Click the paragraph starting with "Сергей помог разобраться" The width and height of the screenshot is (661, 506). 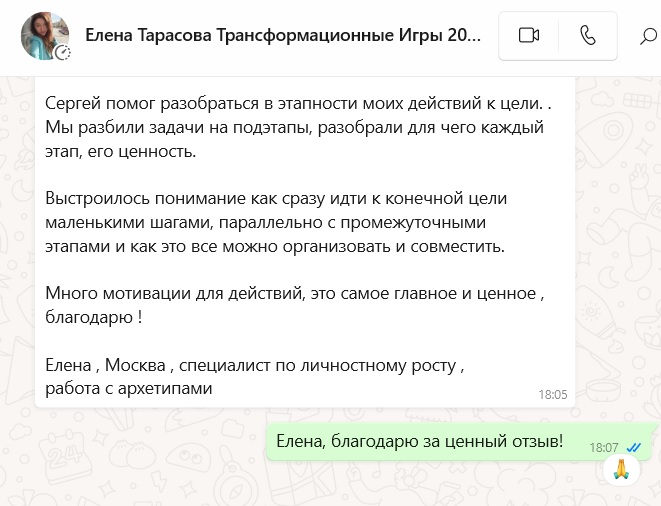[x=295, y=102]
